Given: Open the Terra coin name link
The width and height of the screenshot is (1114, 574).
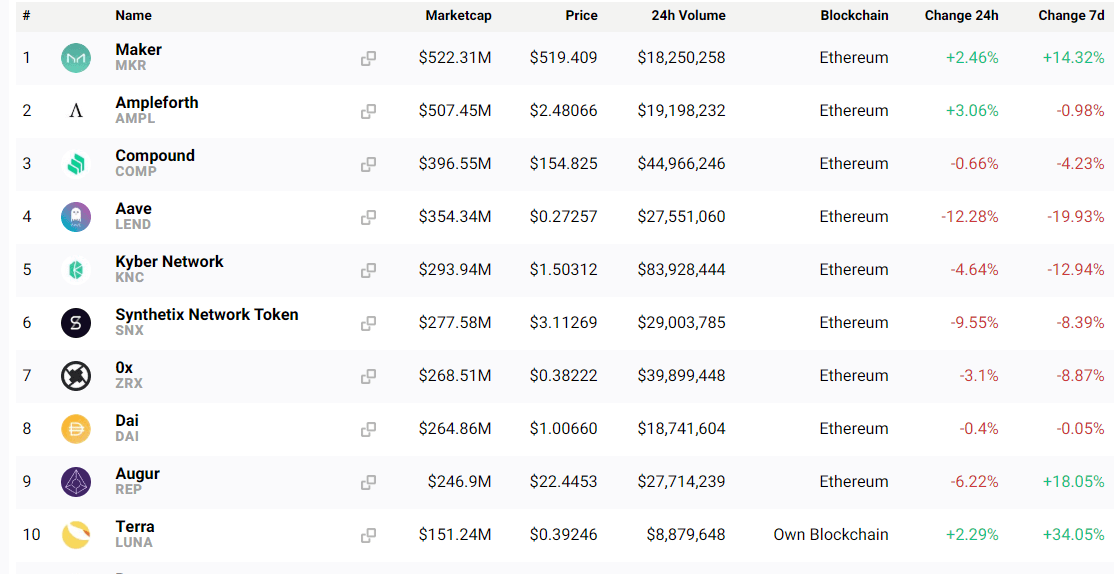Looking at the screenshot, I should tap(135, 527).
